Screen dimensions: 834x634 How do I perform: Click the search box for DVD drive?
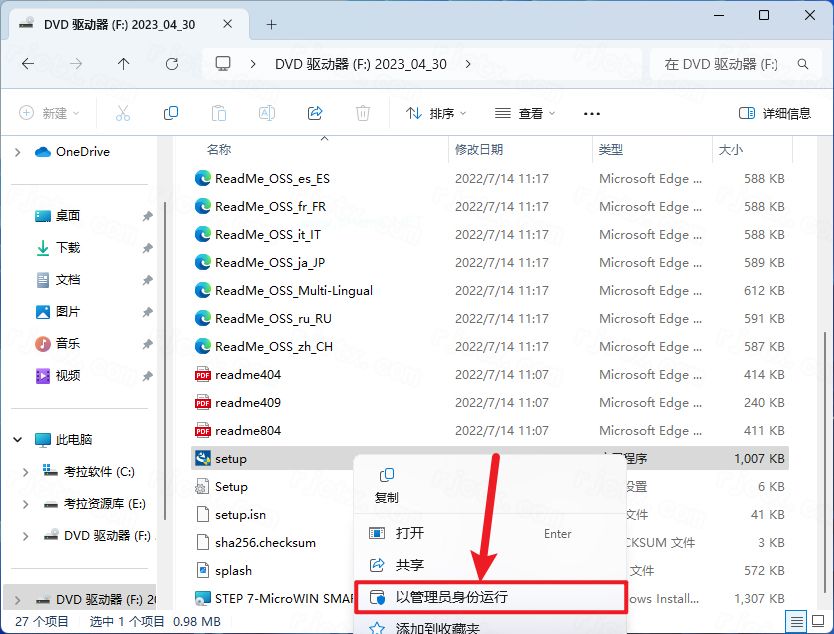coord(730,63)
